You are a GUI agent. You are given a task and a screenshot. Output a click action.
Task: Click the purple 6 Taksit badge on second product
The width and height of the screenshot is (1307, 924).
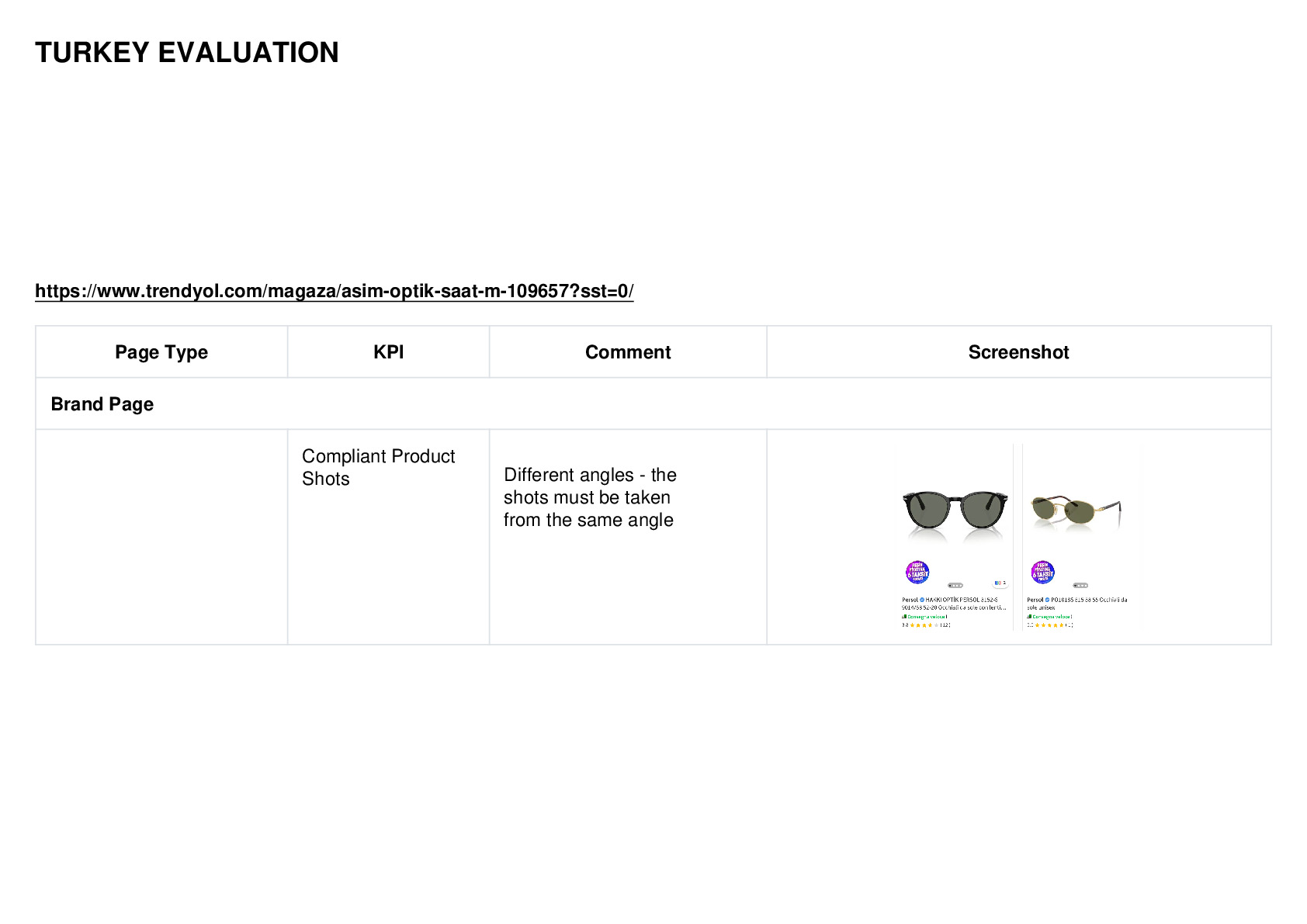(1042, 572)
